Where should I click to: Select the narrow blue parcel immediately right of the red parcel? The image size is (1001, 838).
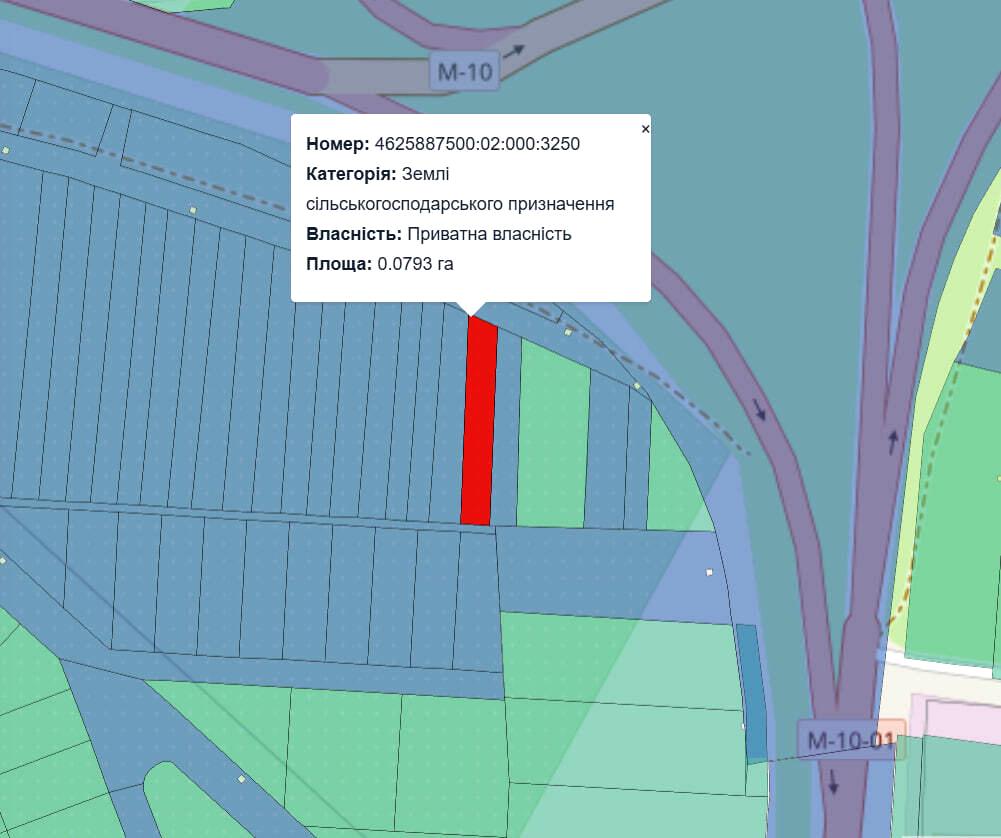pos(506,430)
